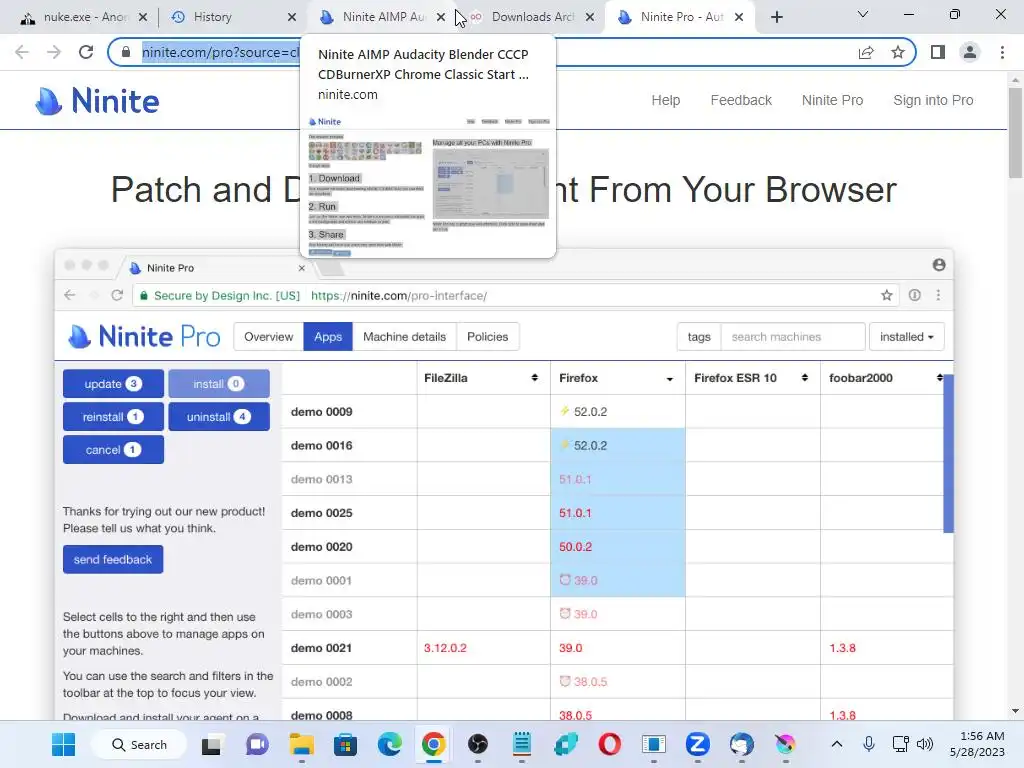
Task: Sort by the FileZilla column arrows
Action: click(534, 378)
